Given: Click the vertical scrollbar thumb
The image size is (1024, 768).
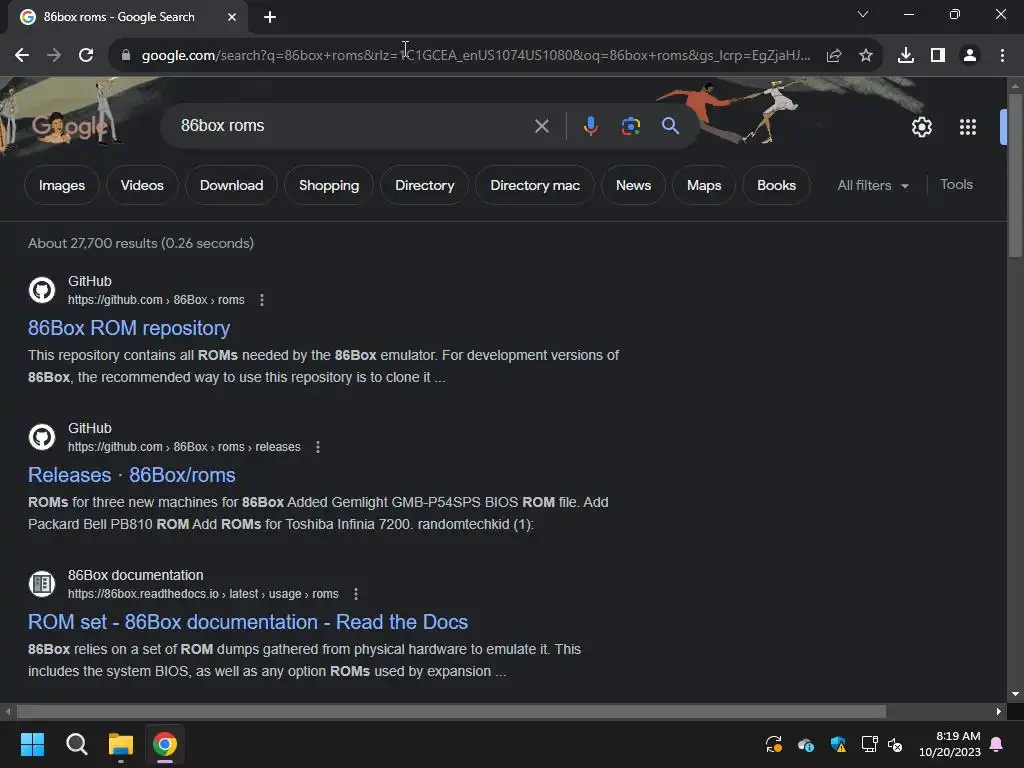Looking at the screenshot, I should tap(1015, 175).
